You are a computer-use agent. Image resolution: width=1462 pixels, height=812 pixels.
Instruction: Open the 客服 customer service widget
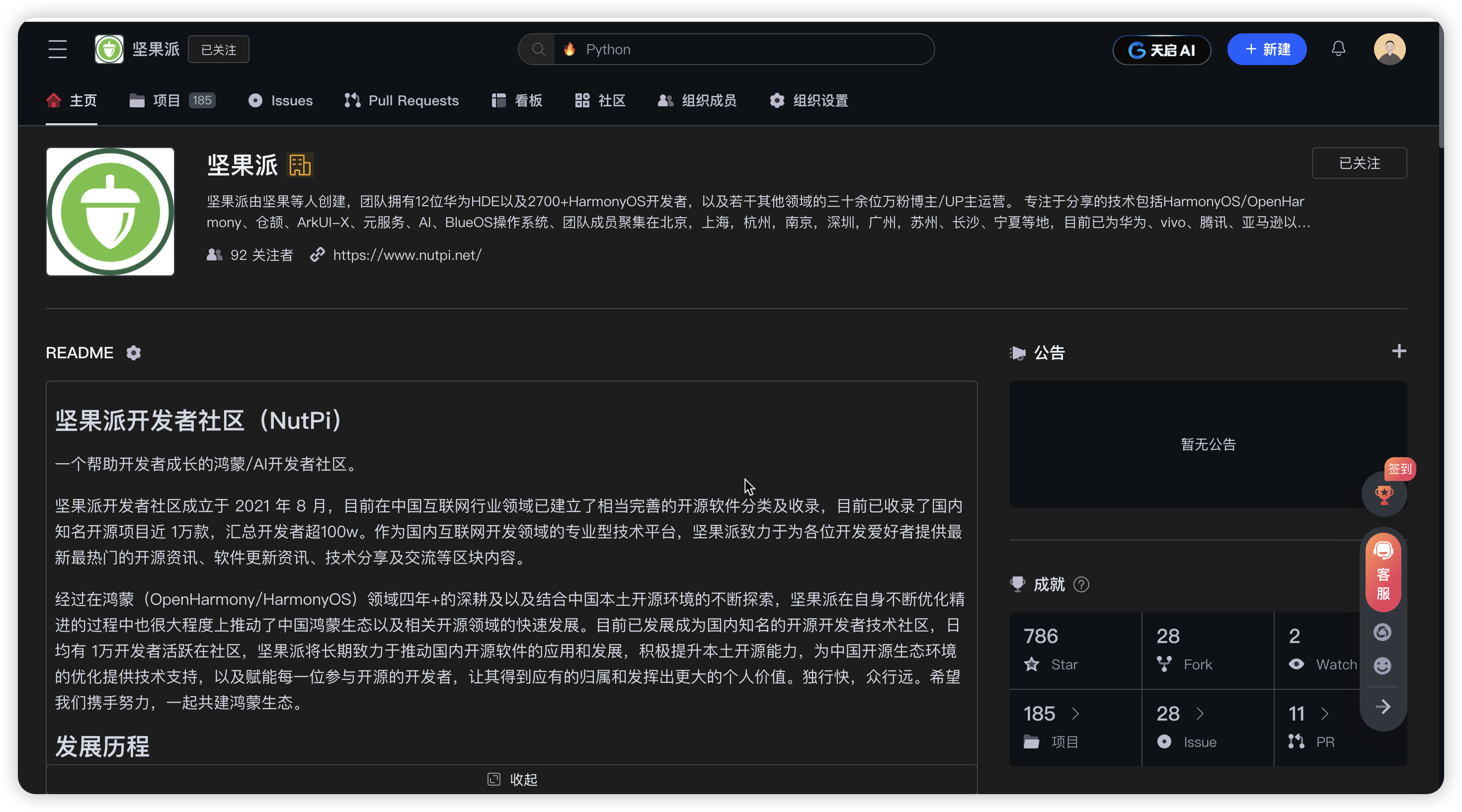click(1383, 572)
